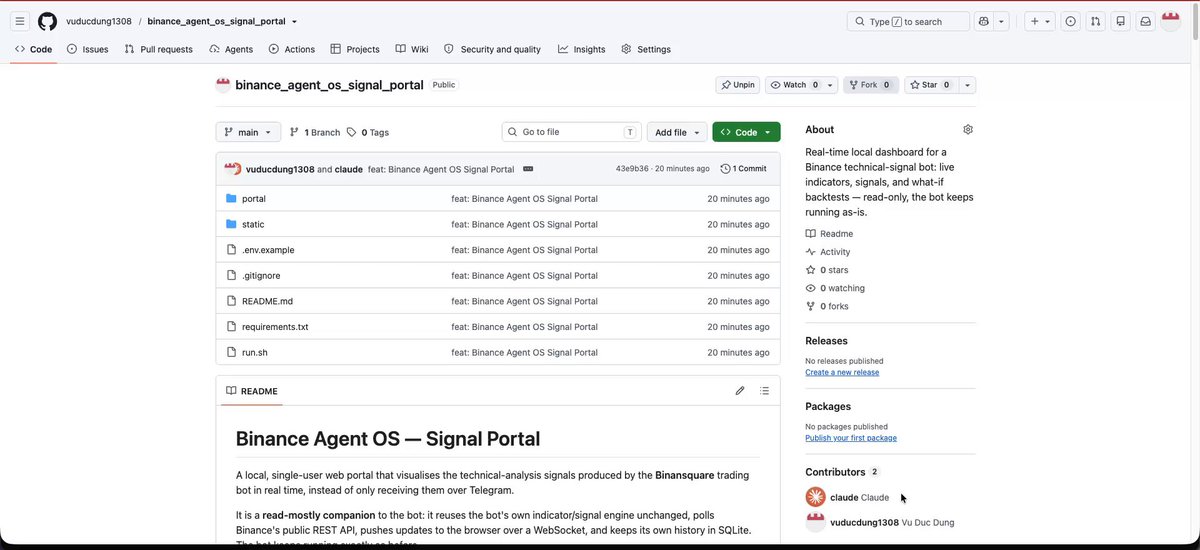
Task: Open the notifications inbox icon
Action: point(1145,21)
